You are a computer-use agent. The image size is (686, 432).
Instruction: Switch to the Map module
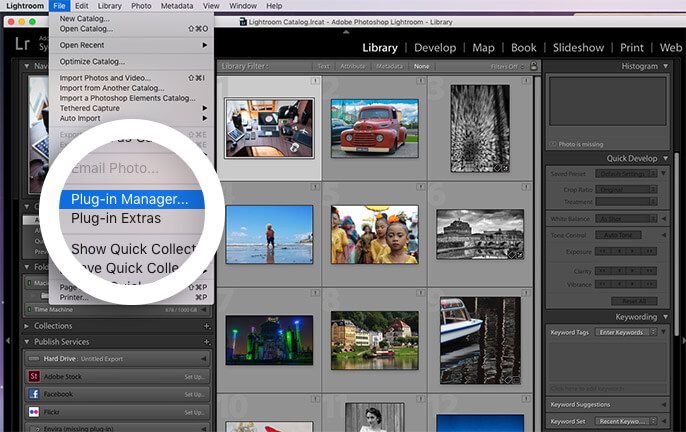point(483,48)
